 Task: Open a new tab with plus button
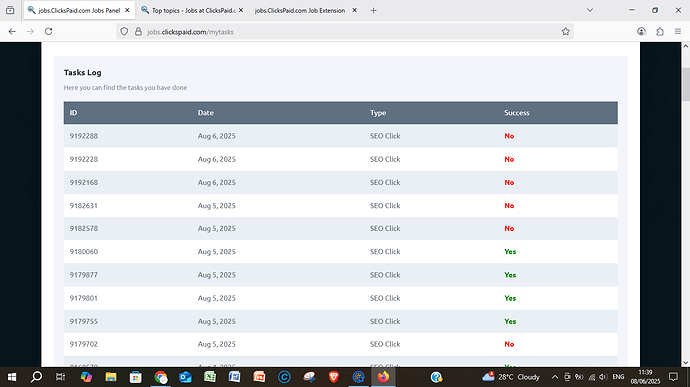point(373,10)
